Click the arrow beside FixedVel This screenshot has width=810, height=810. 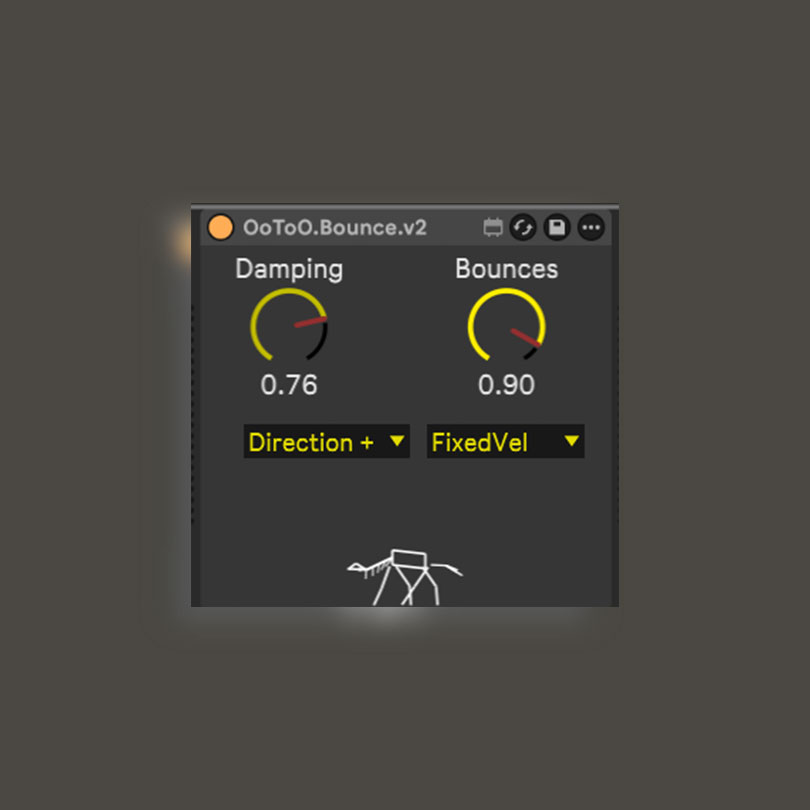point(571,441)
